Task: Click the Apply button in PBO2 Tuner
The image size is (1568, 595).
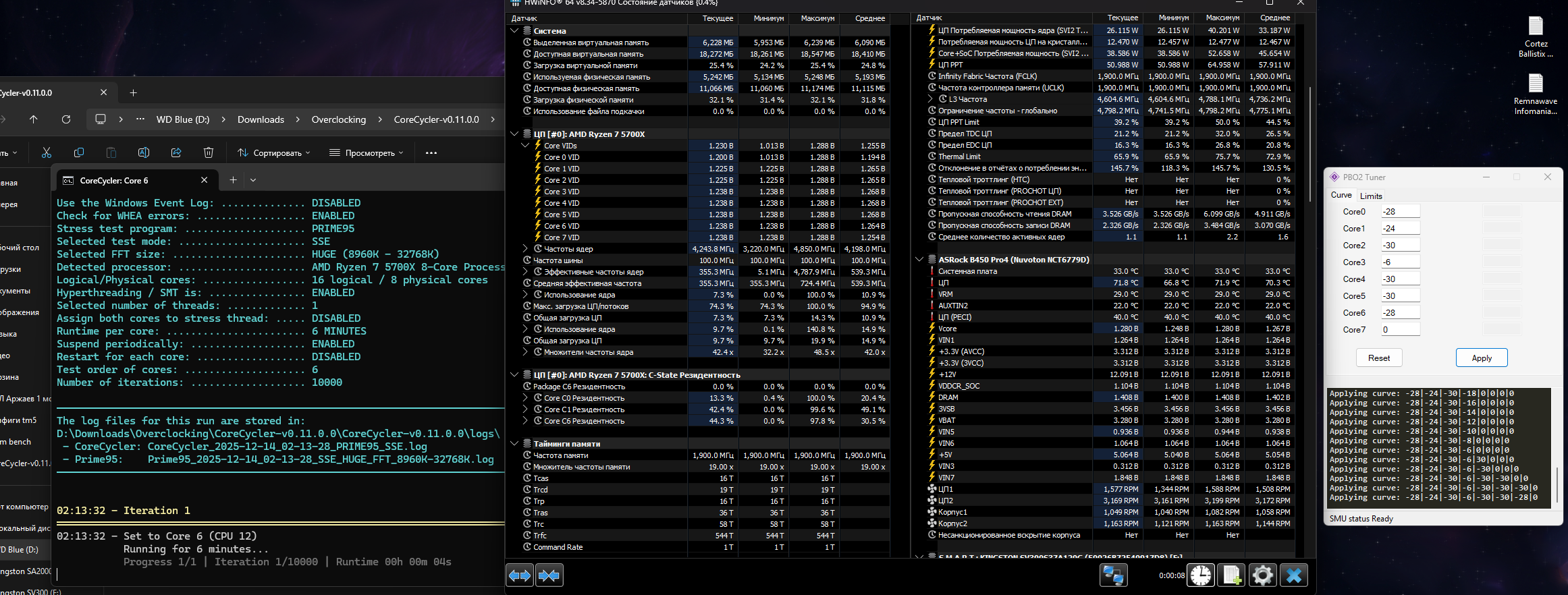Action: pyautogui.click(x=1482, y=358)
